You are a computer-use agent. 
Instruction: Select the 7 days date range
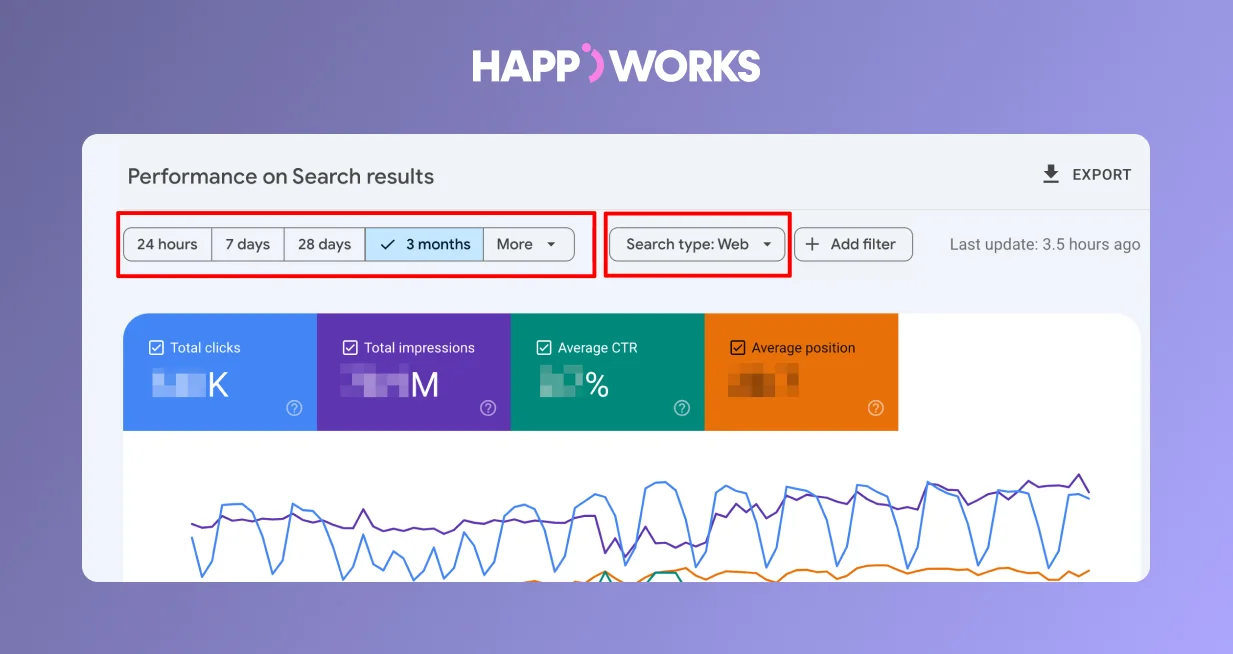(x=248, y=244)
